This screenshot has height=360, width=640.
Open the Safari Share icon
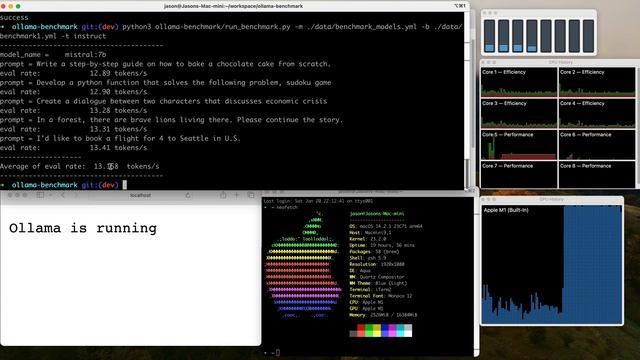[x=223, y=195]
